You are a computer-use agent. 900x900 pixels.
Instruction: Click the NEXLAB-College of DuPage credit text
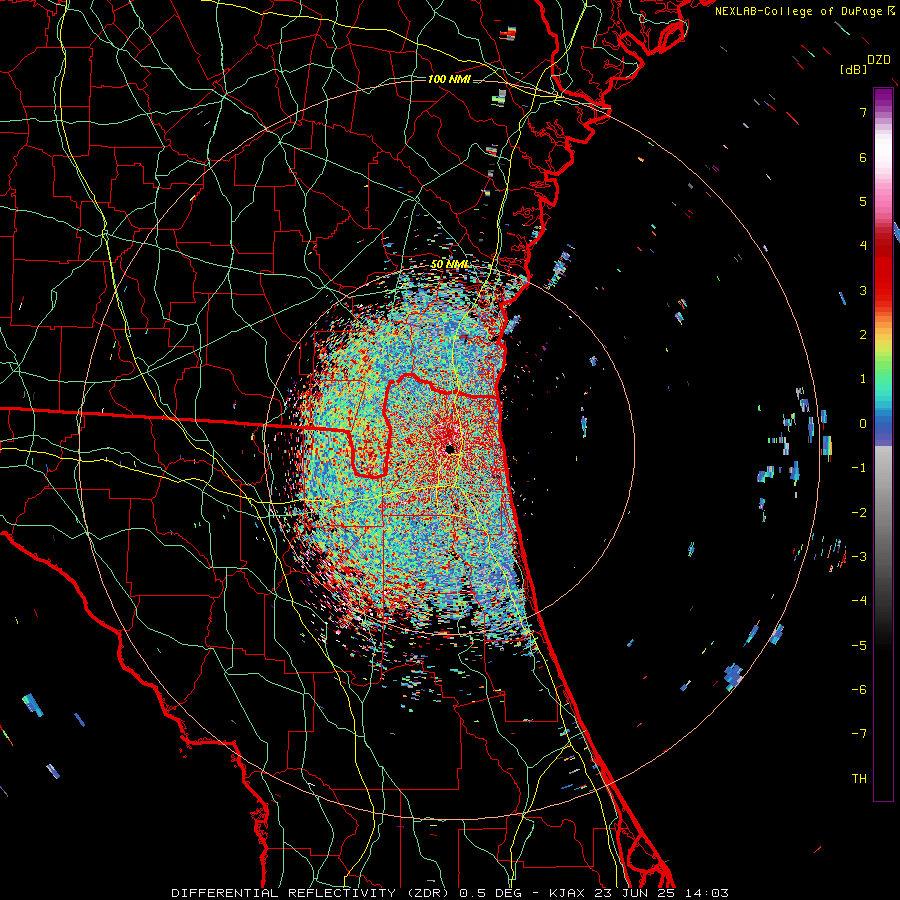pyautogui.click(x=801, y=11)
